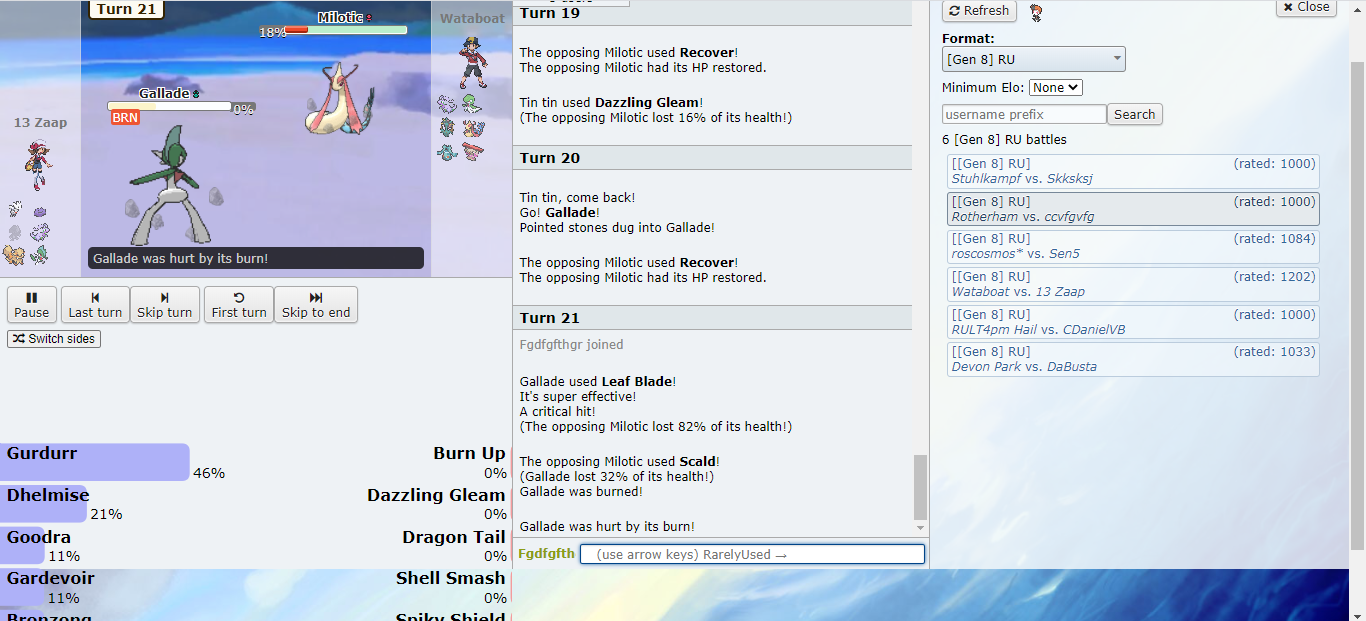Viewport: 1366px width, 621px height.
Task: Click the Dhelmise 21% usage bar
Action: coord(44,504)
